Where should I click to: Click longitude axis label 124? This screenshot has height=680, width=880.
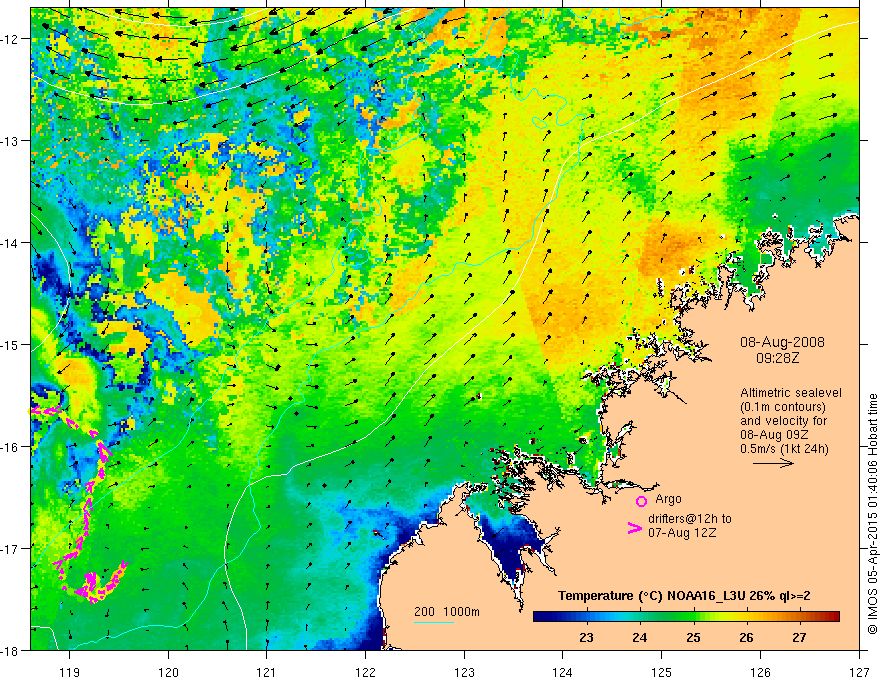(x=563, y=672)
